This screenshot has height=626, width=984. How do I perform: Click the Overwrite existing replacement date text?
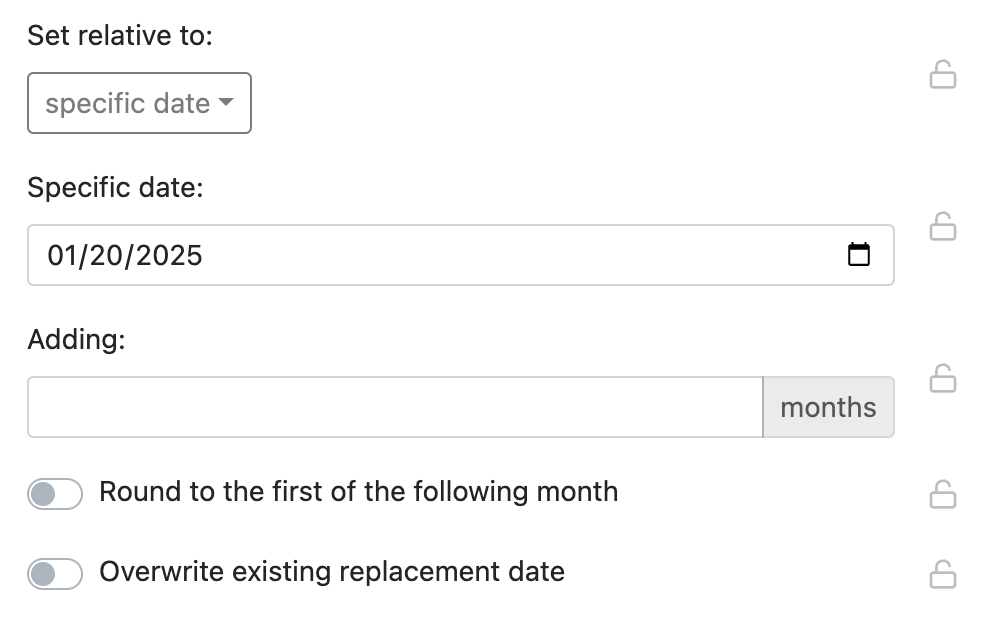[330, 571]
